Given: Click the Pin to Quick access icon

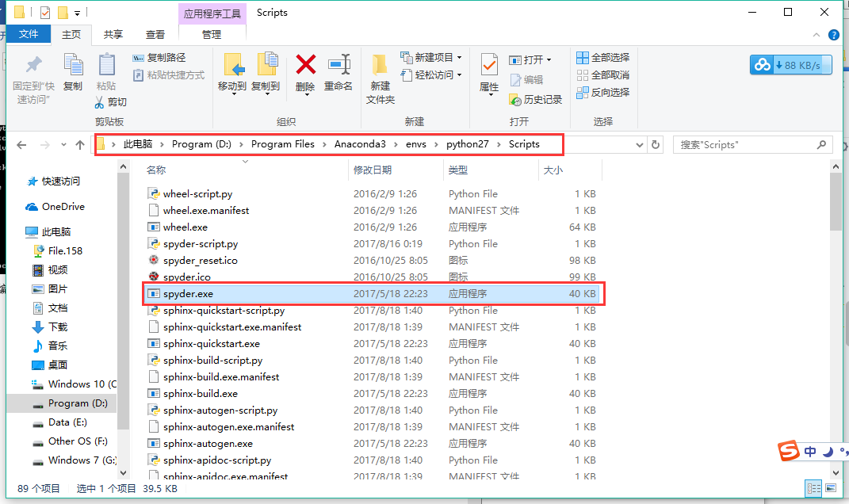Looking at the screenshot, I should (34, 65).
